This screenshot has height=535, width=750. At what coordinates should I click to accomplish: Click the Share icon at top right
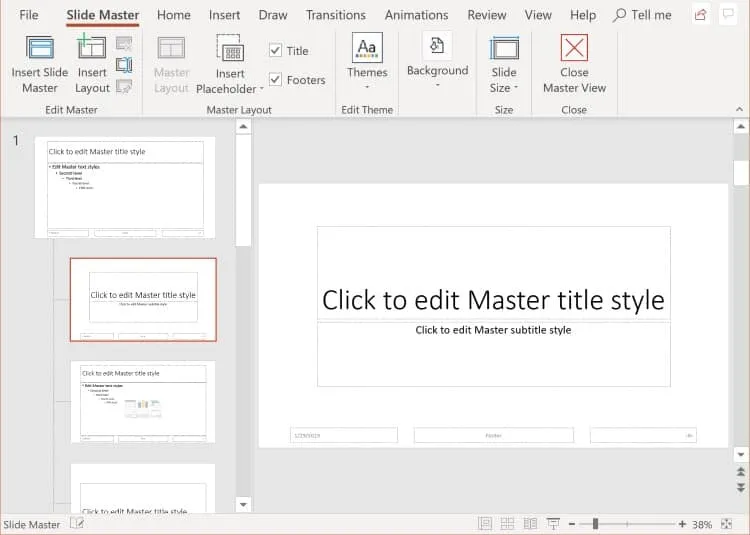701,15
